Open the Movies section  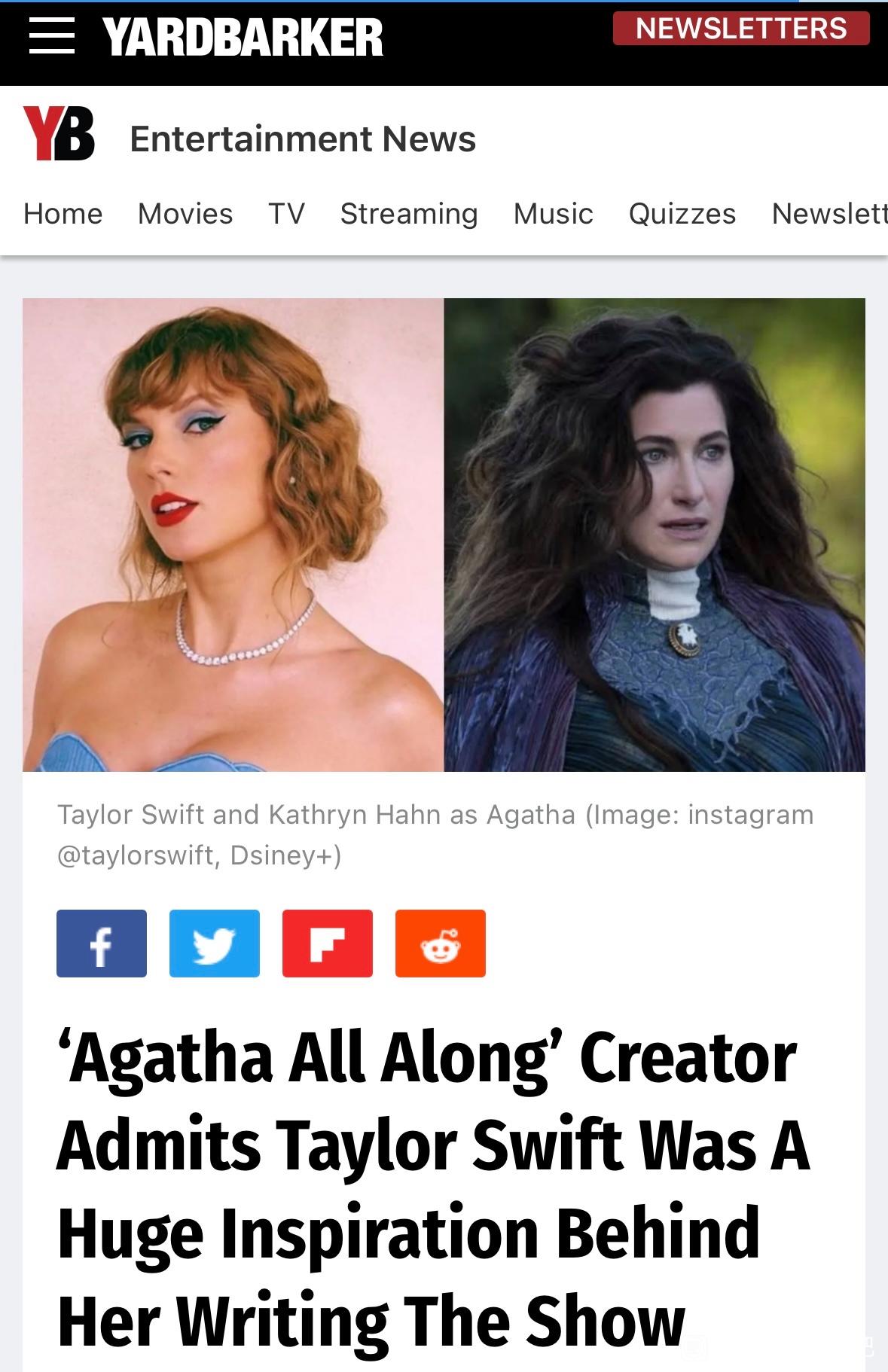pyautogui.click(x=185, y=214)
